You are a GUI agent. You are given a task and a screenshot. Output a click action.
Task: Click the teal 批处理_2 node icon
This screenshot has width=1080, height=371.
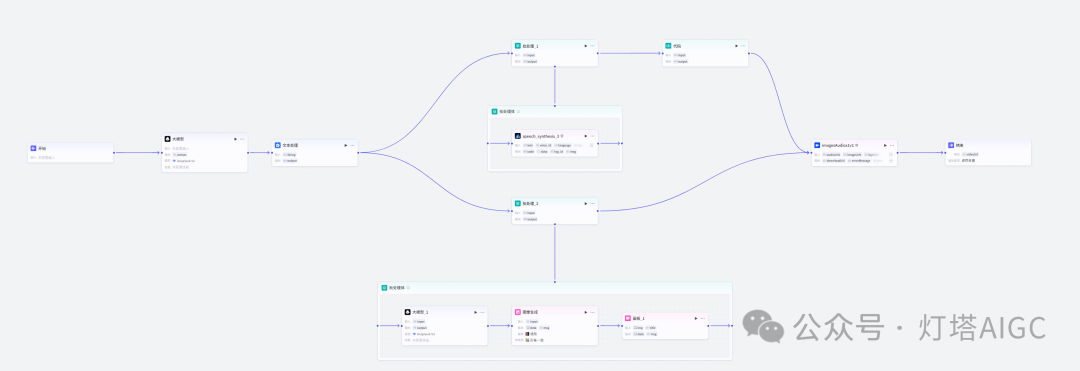(x=518, y=204)
